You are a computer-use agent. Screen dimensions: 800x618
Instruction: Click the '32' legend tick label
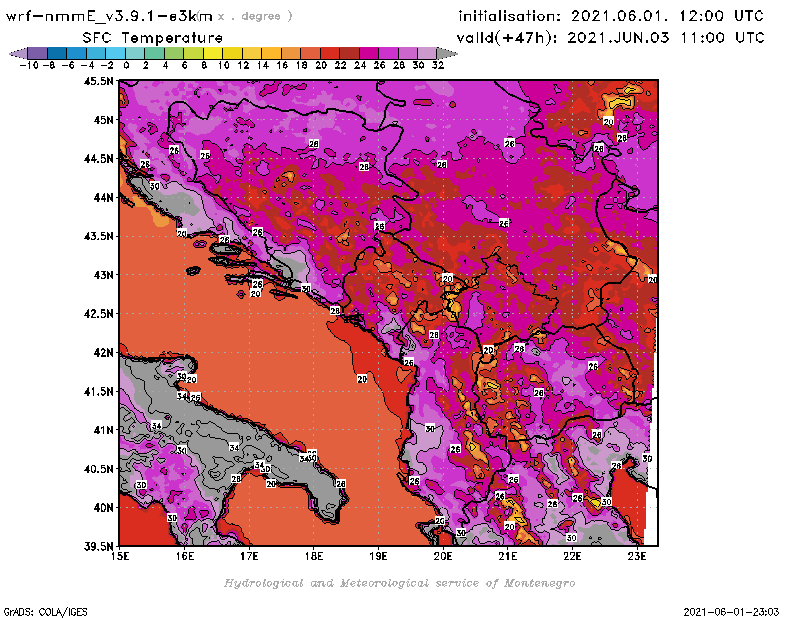438,65
